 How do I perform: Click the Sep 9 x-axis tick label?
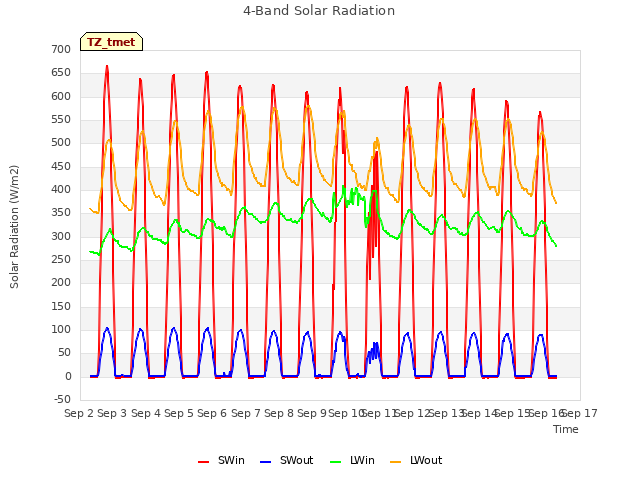coord(312,413)
